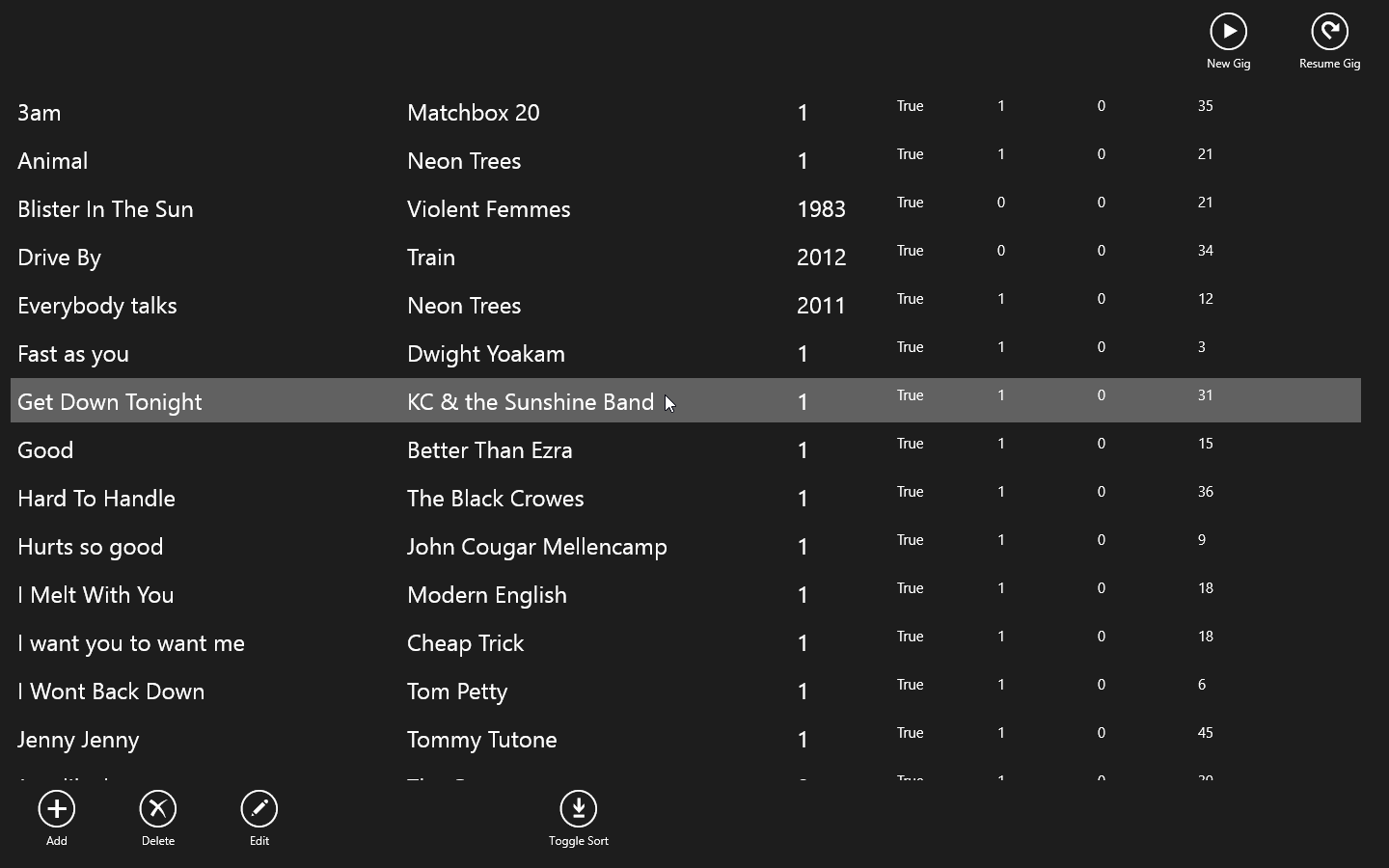1389x868 pixels.
Task: Open the Edit pencil icon
Action: tap(259, 809)
